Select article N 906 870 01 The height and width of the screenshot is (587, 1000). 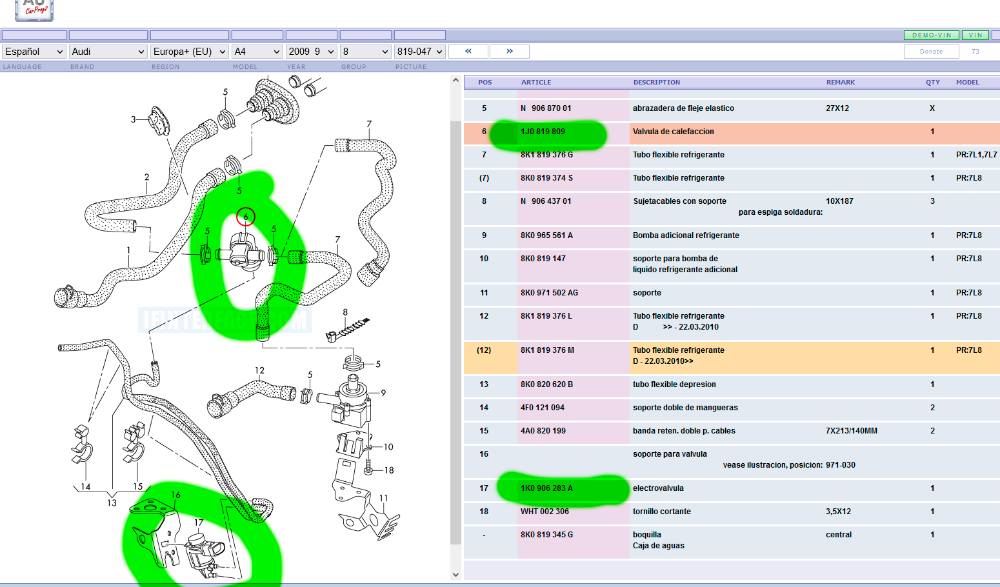point(546,108)
